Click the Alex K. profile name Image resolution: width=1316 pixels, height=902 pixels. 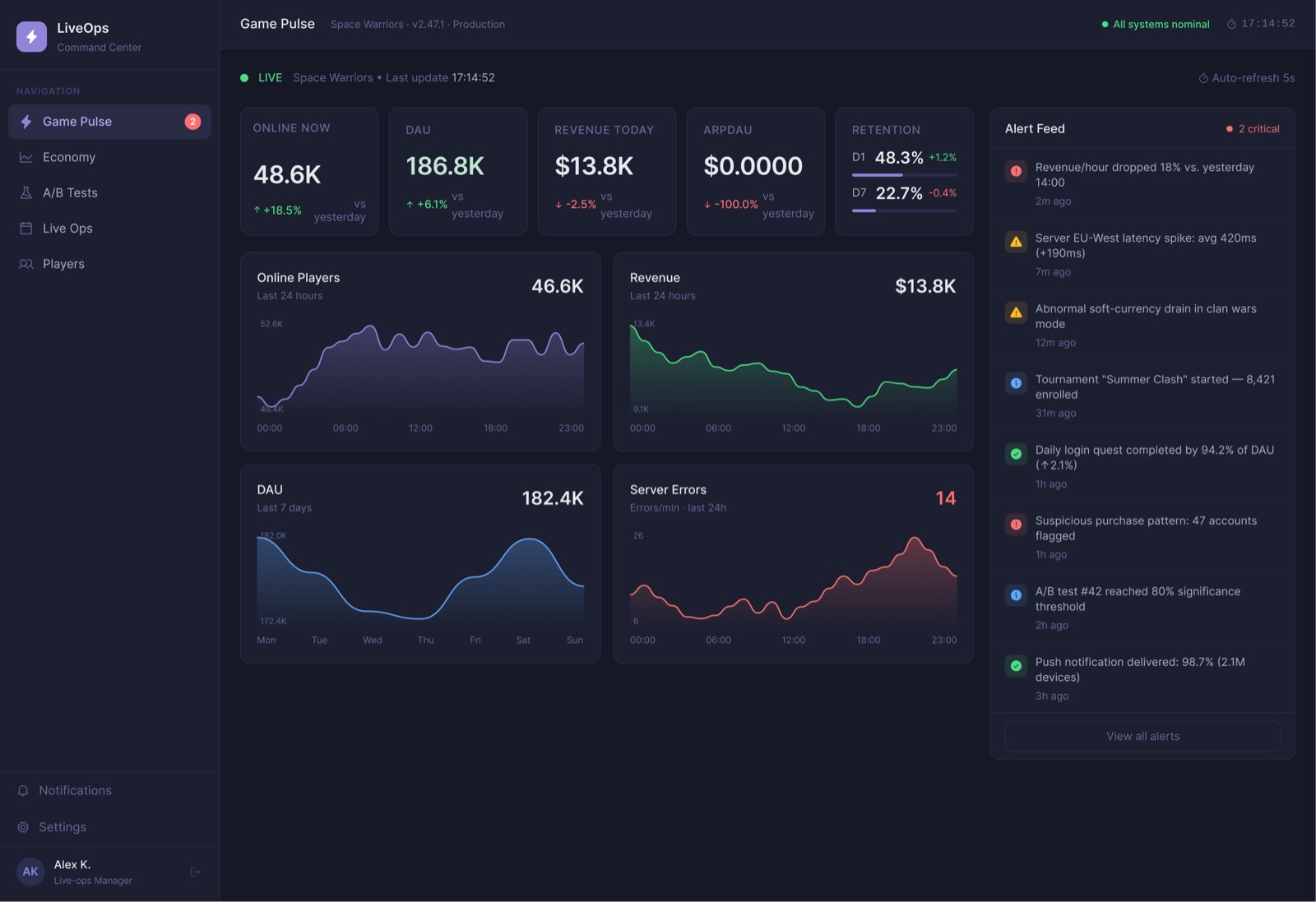(x=72, y=864)
